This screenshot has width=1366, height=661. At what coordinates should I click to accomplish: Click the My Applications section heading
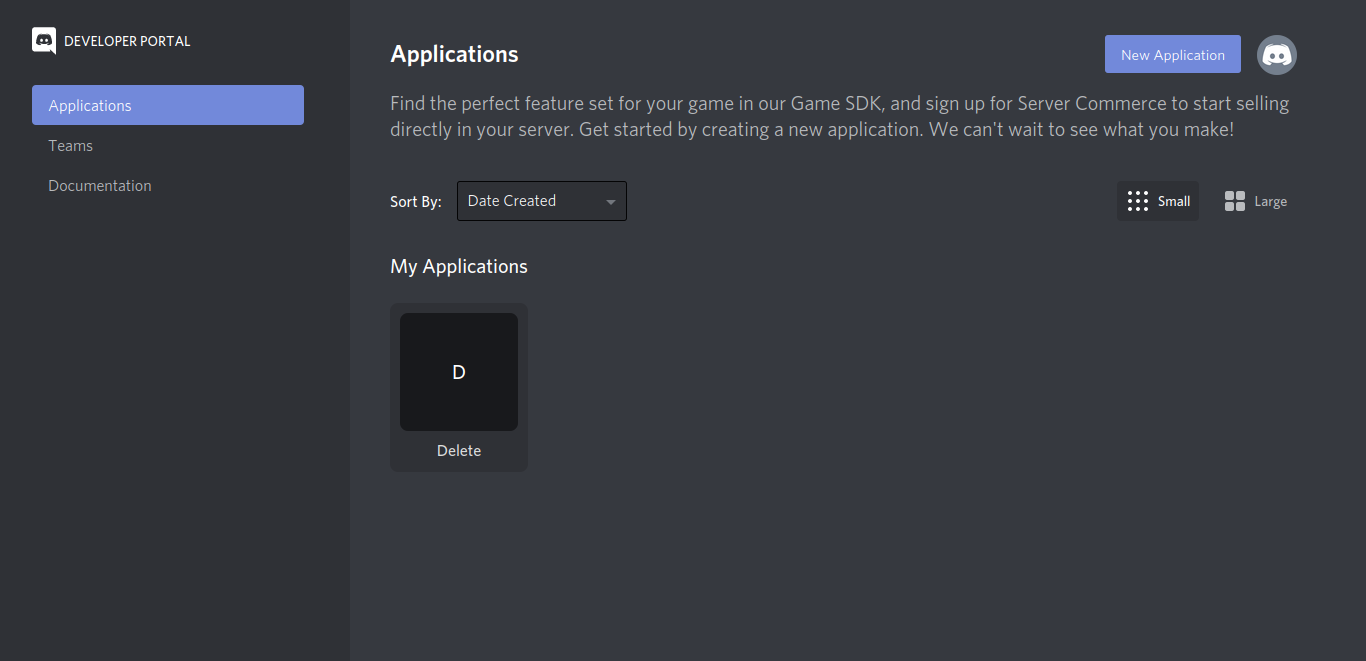[459, 267]
